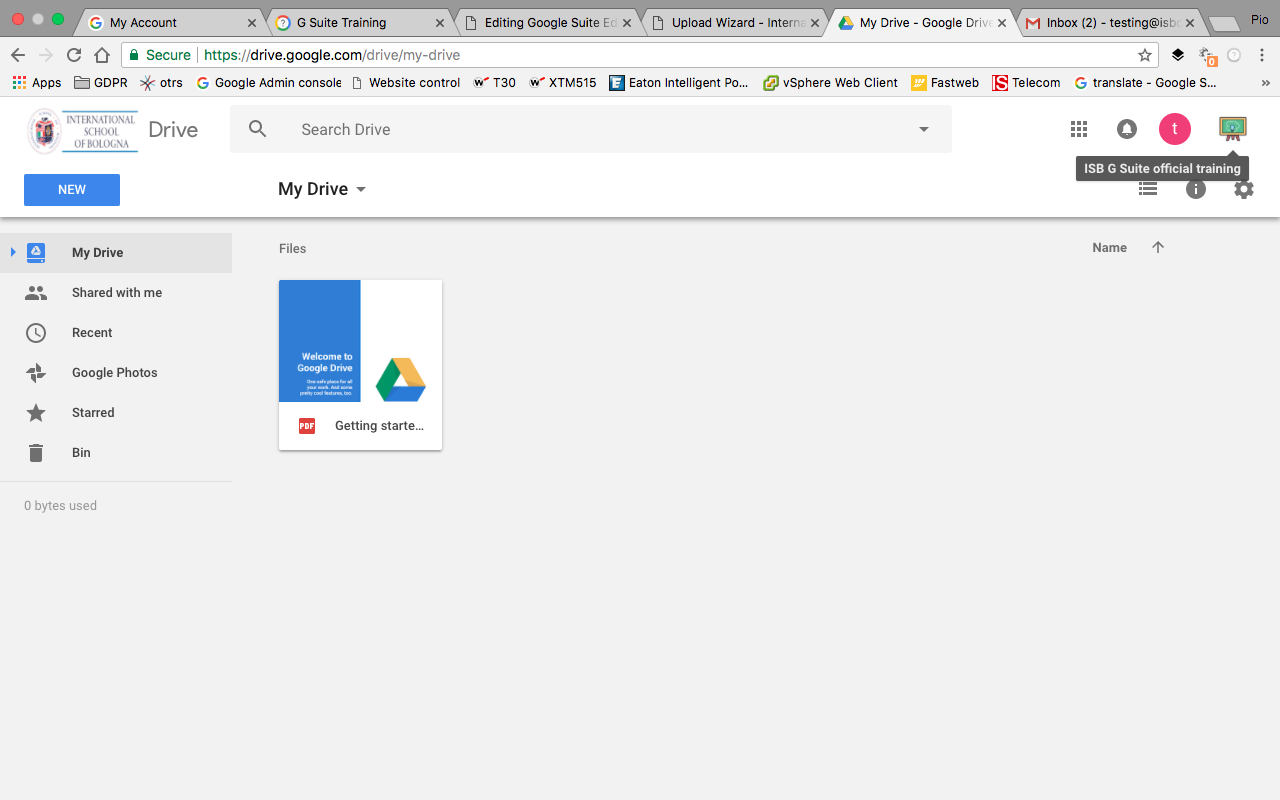Click the Name sort column header

click(1109, 248)
